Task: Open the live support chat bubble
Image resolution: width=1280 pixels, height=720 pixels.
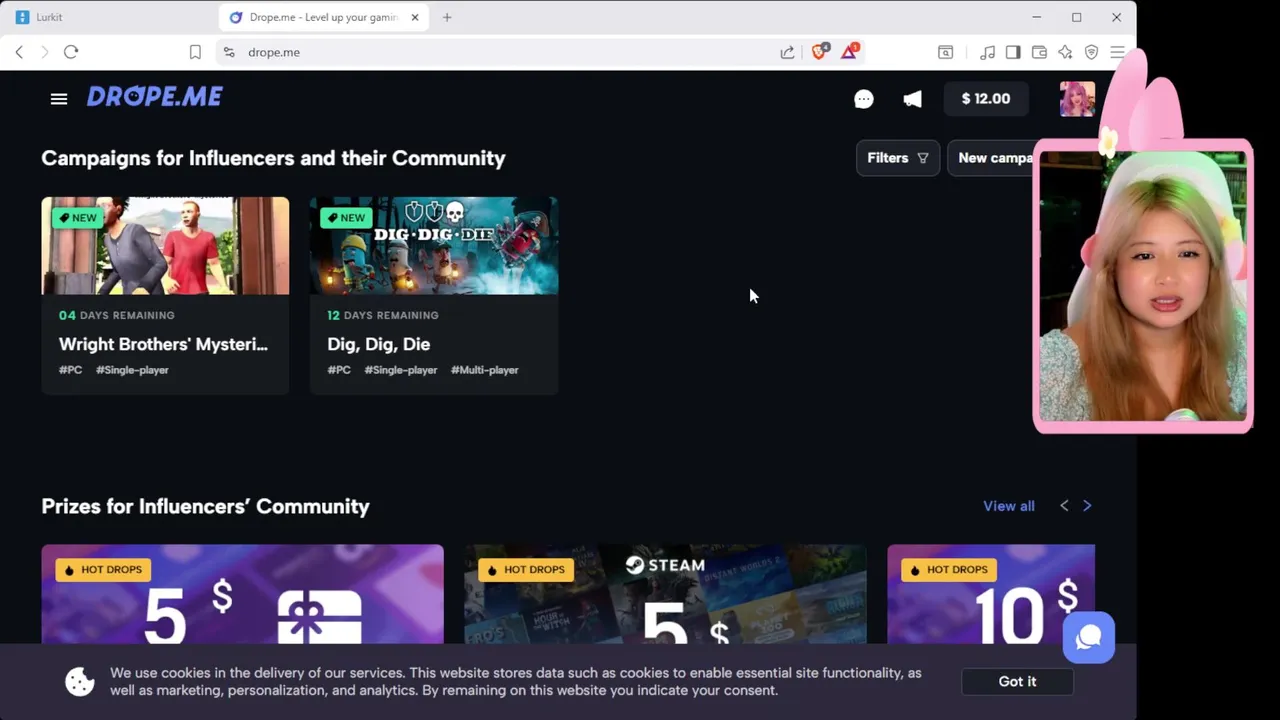Action: click(1089, 637)
